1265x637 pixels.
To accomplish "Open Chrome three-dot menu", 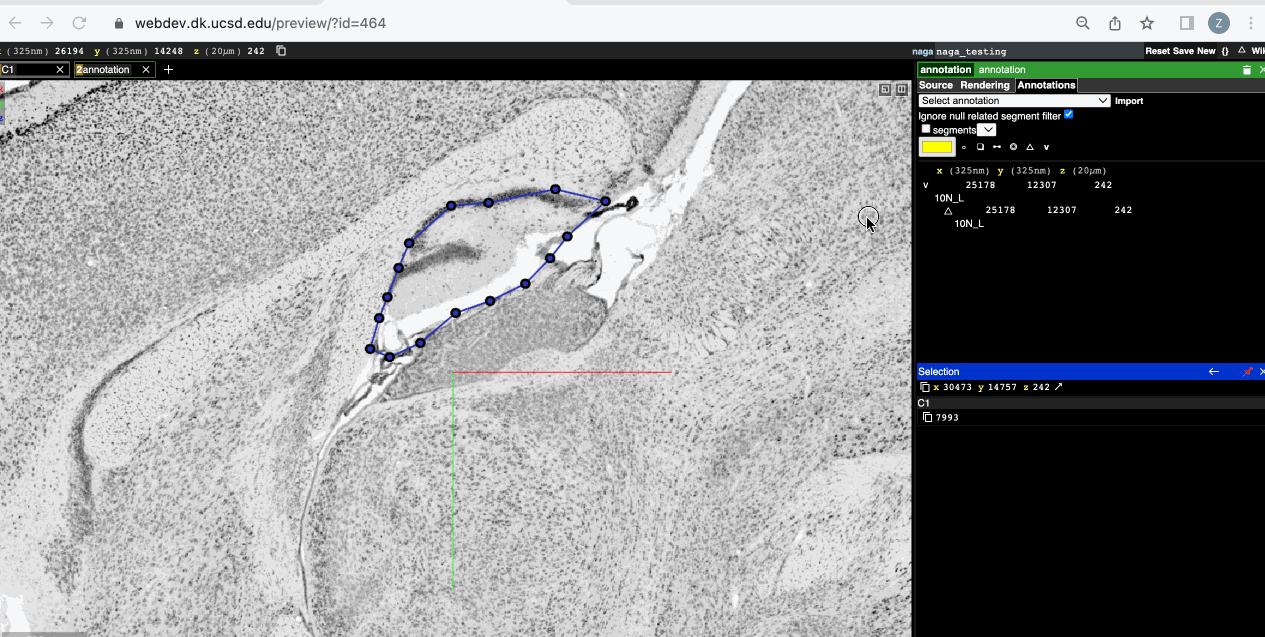I will [x=1251, y=23].
